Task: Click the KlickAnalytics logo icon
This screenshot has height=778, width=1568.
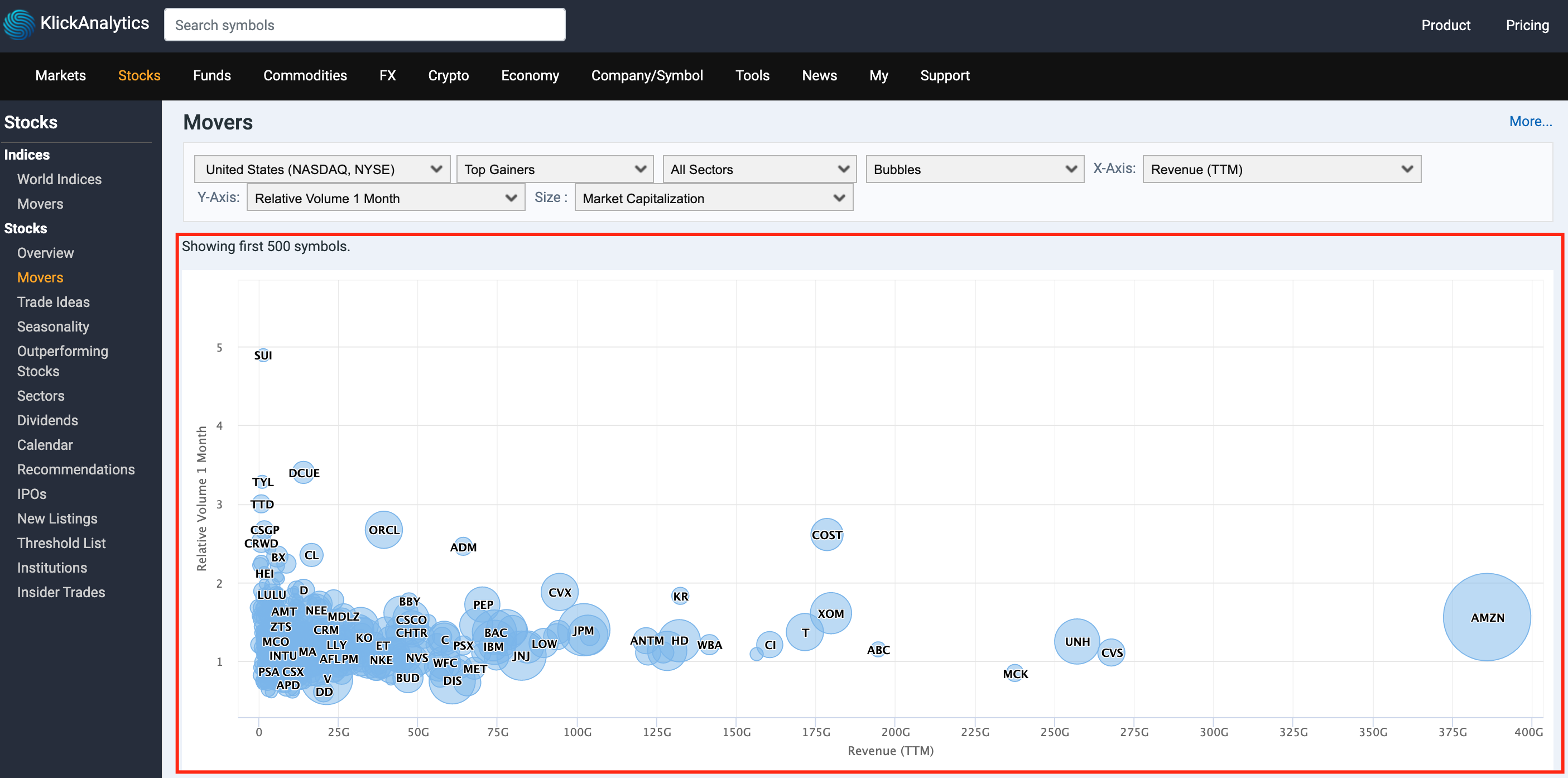Action: pos(19,25)
